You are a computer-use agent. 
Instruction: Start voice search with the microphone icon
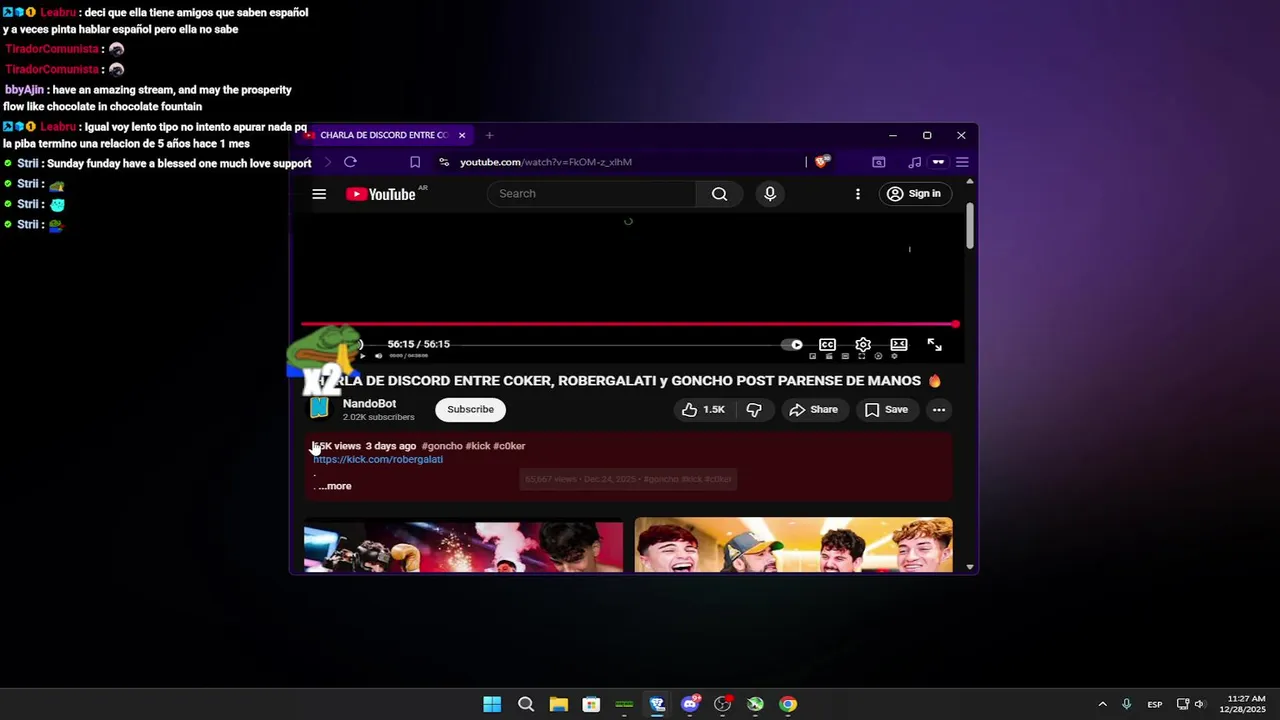coord(770,194)
